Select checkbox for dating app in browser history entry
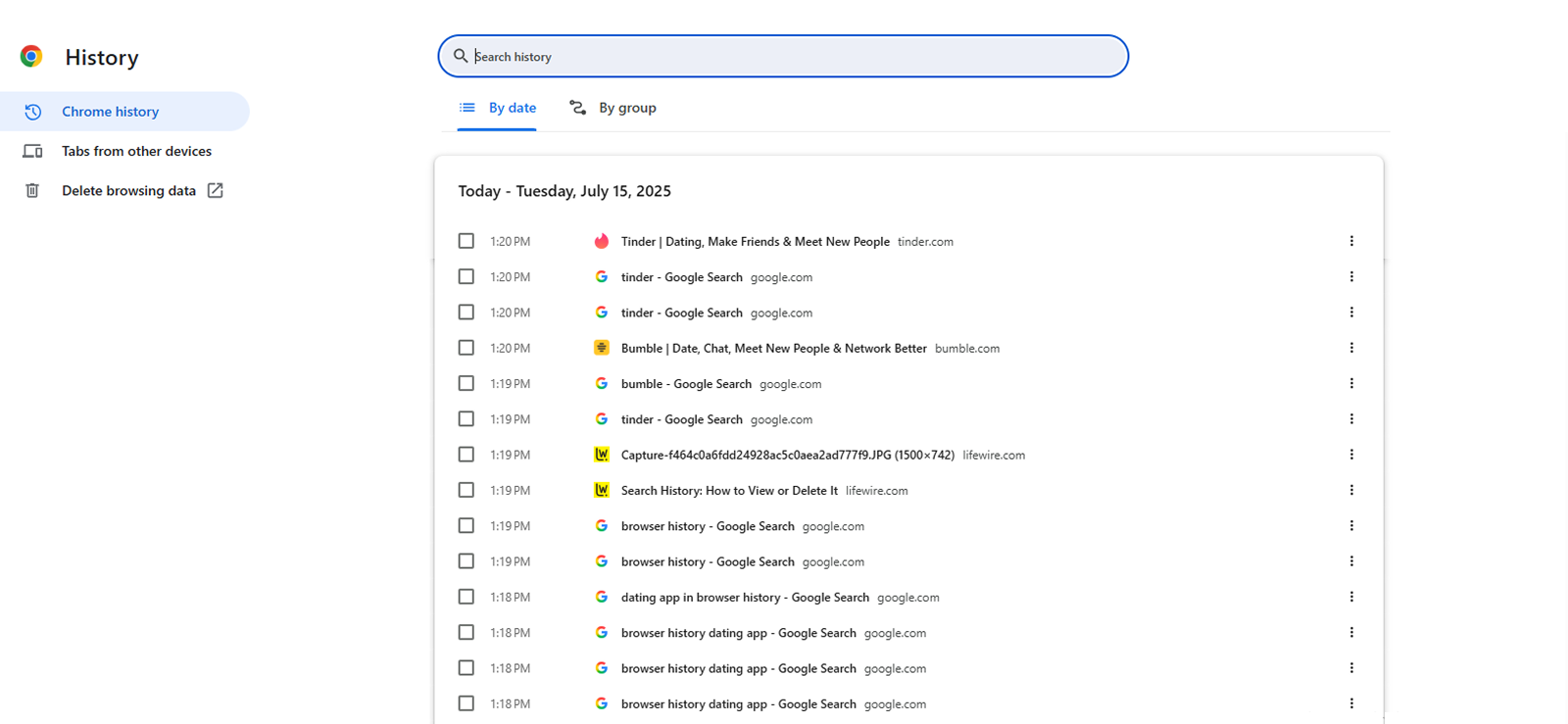Image resolution: width=1568 pixels, height=724 pixels. pyautogui.click(x=466, y=597)
